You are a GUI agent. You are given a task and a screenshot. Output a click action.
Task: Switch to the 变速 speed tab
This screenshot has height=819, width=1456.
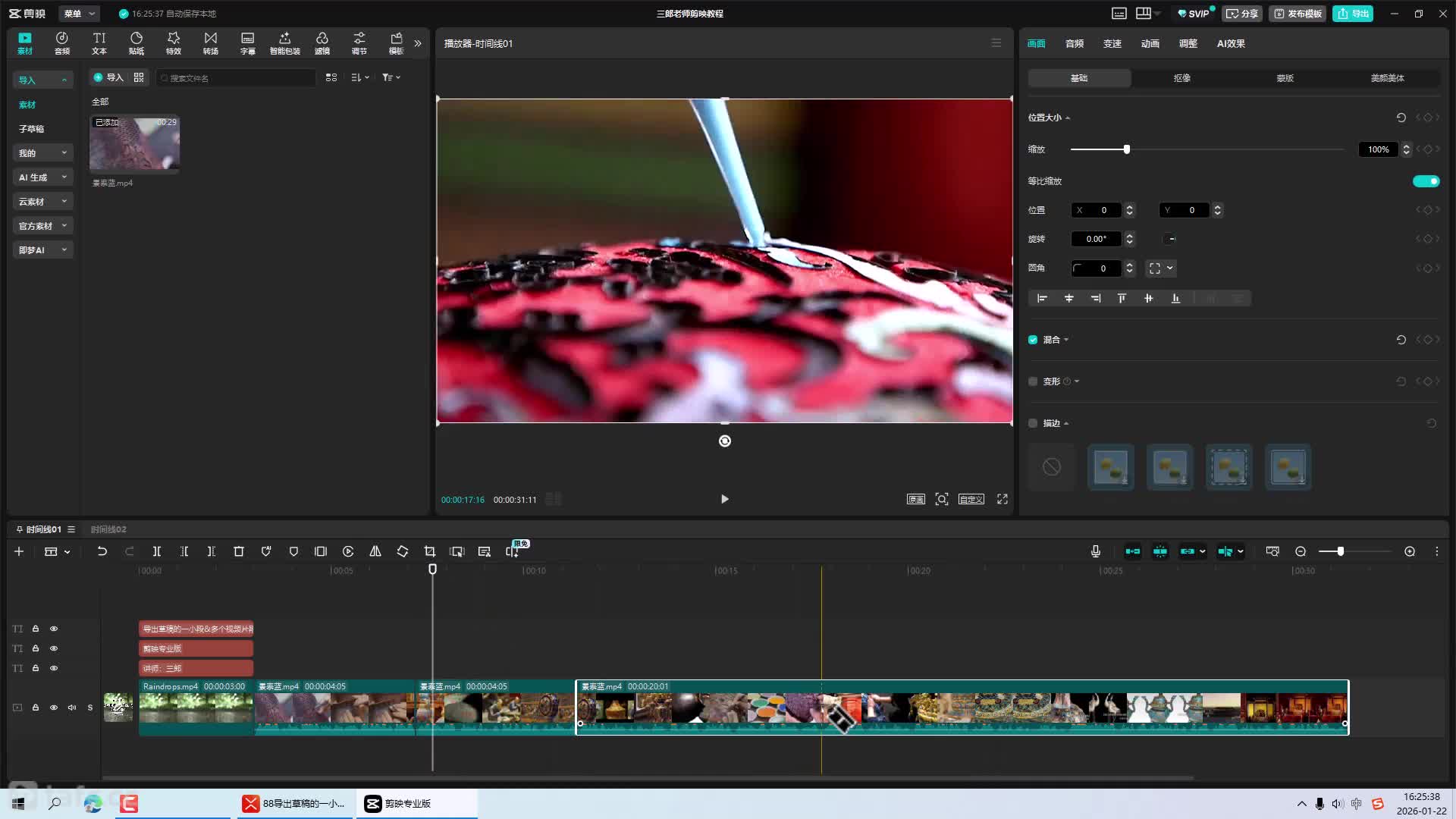click(x=1112, y=44)
